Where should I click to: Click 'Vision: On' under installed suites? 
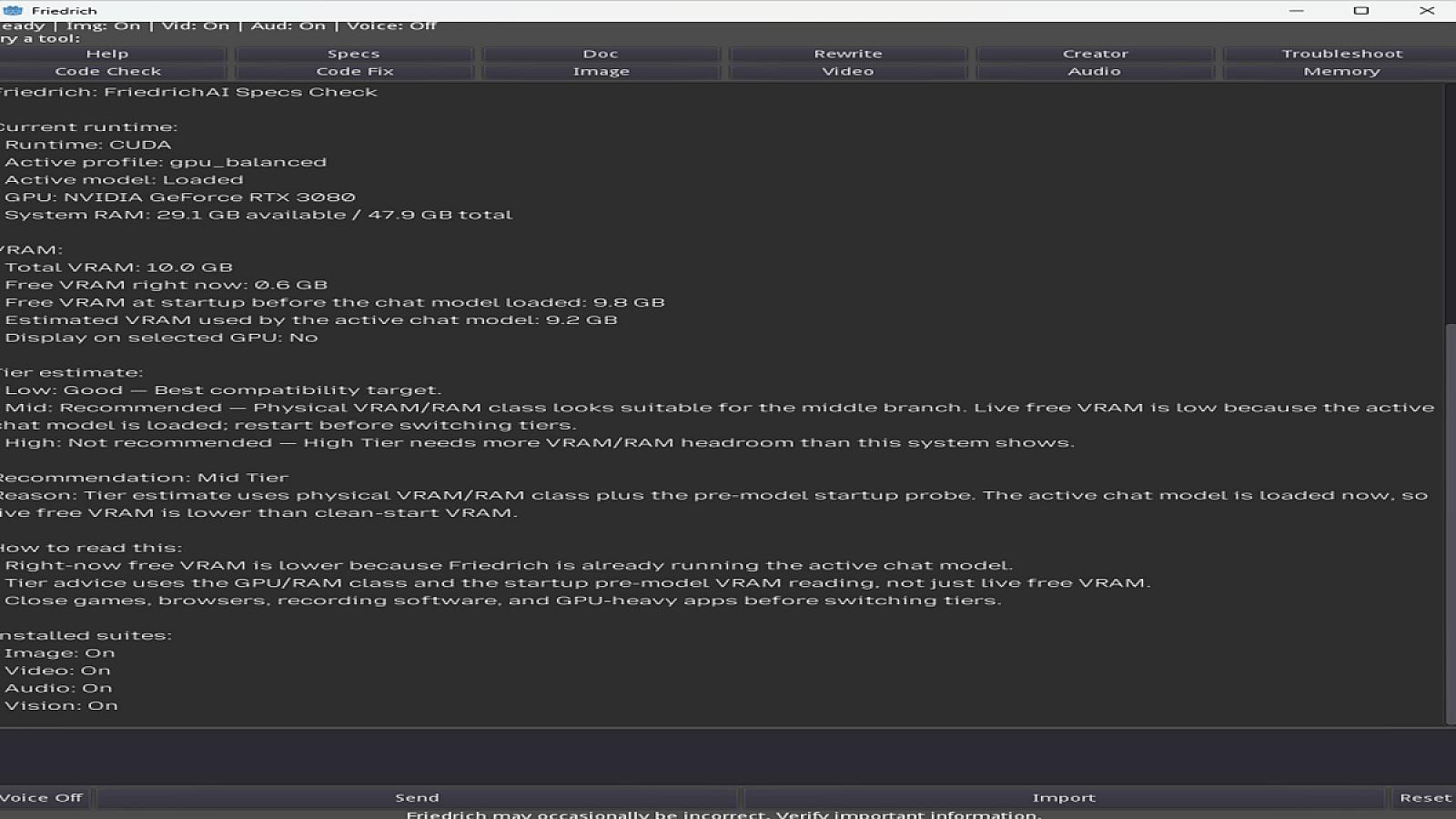point(61,706)
